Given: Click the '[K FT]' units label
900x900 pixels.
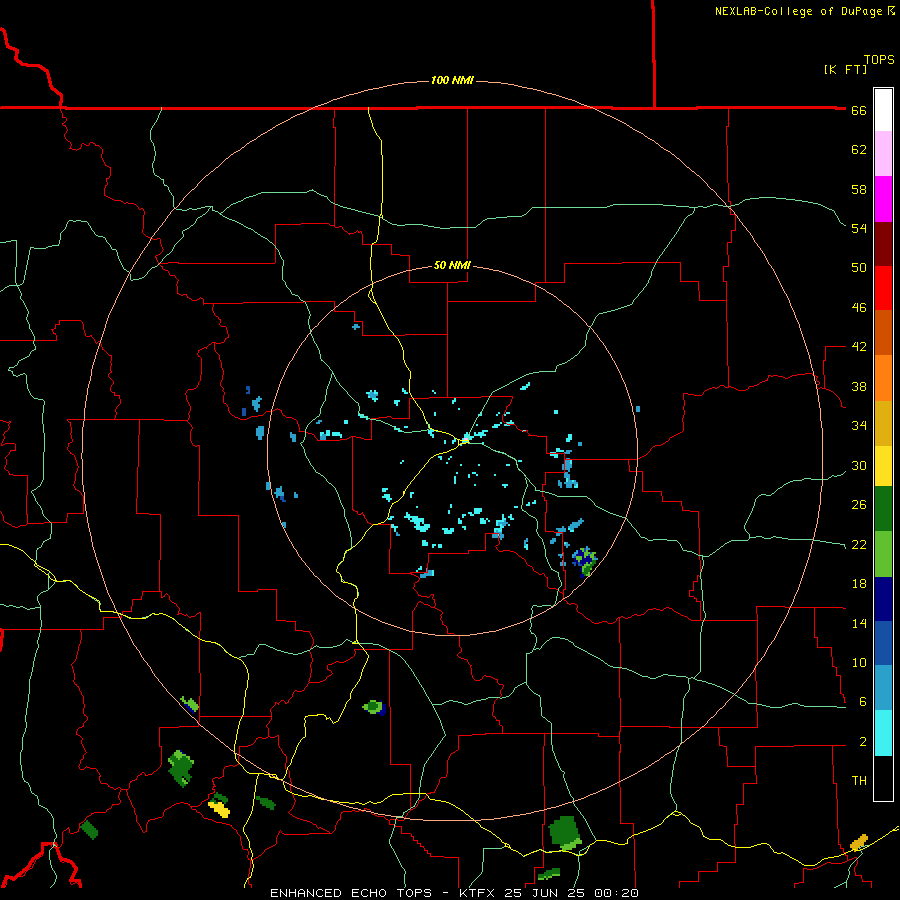Looking at the screenshot, I should (845, 70).
